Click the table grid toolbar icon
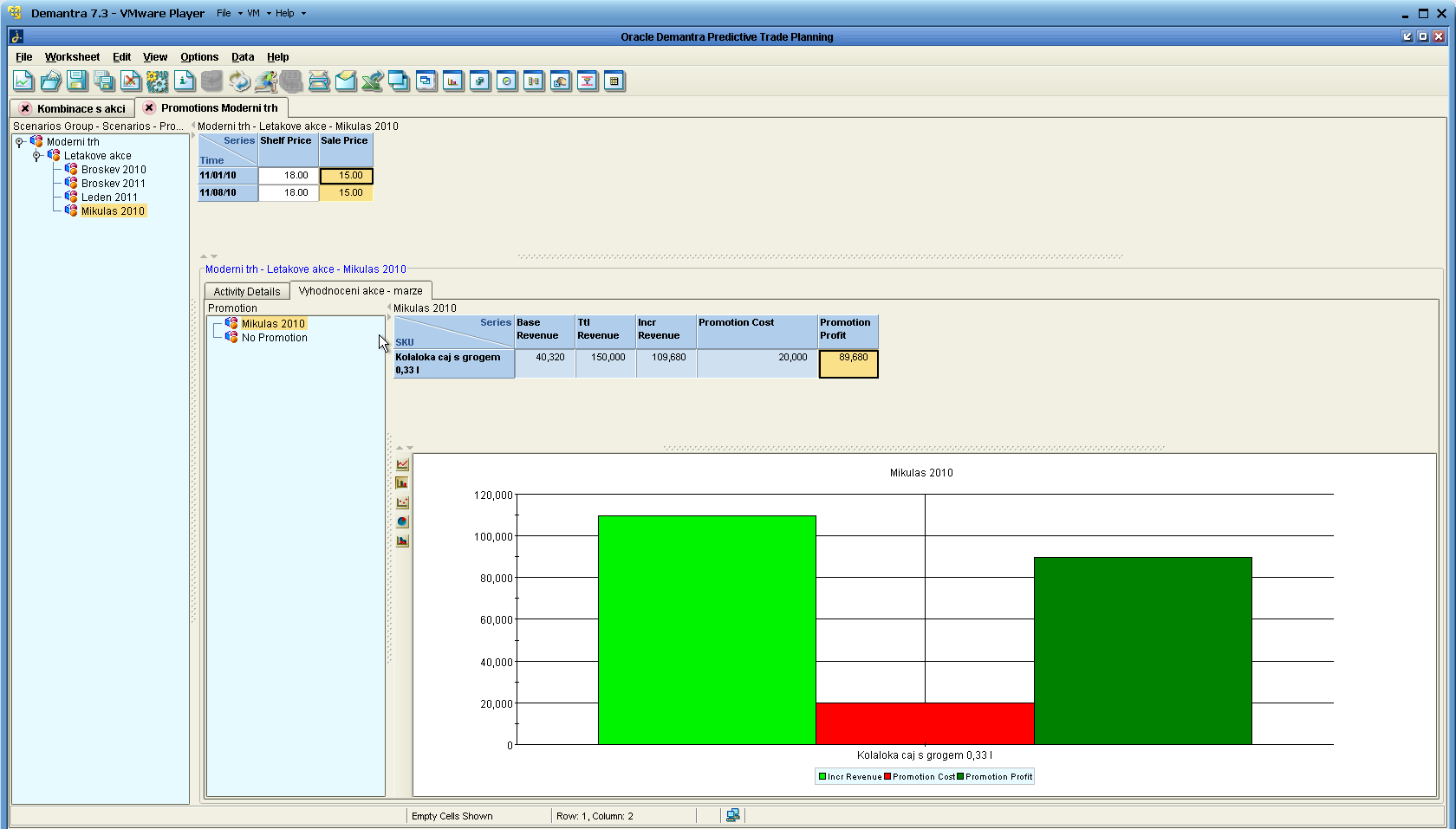This screenshot has width=1456, height=829. pos(614,81)
